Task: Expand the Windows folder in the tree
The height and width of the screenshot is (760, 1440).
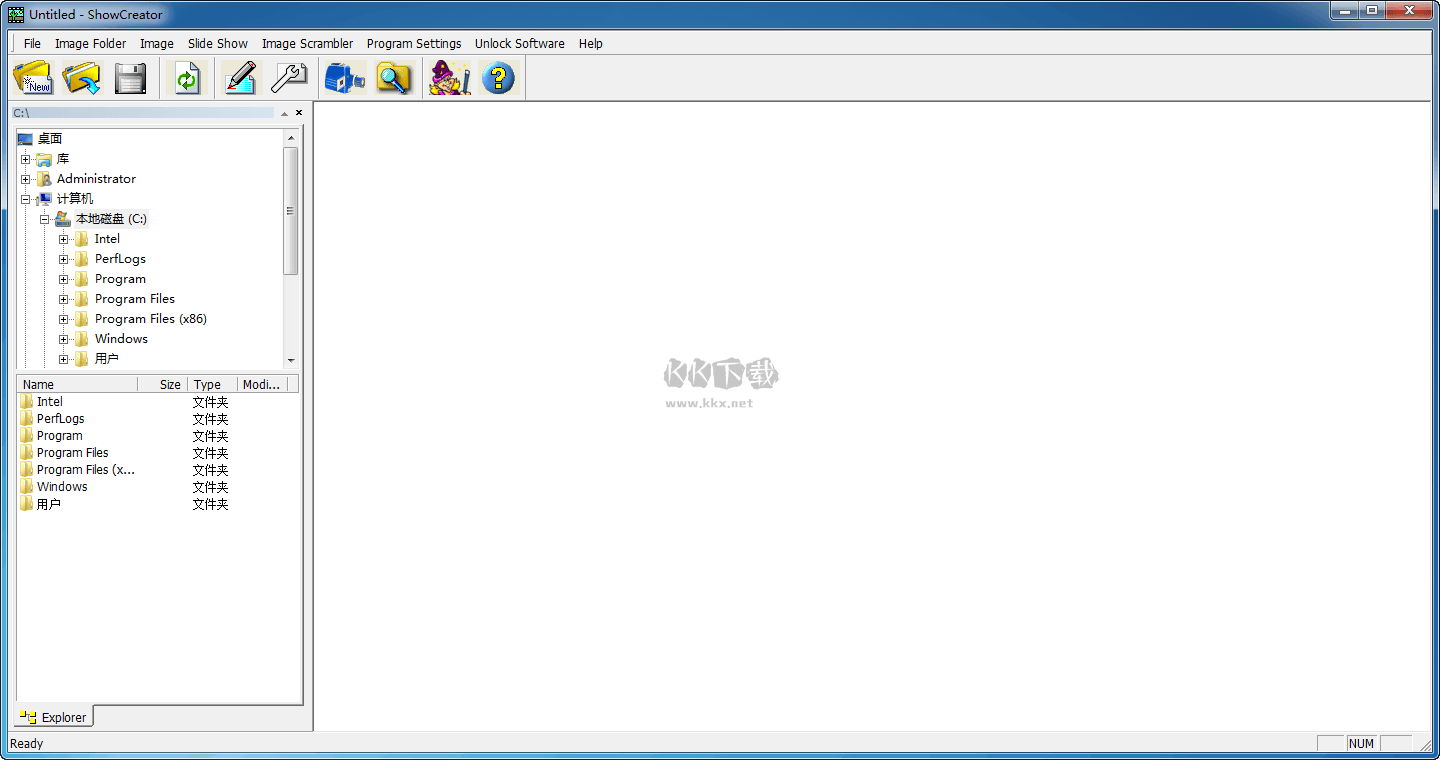Action: 63,338
